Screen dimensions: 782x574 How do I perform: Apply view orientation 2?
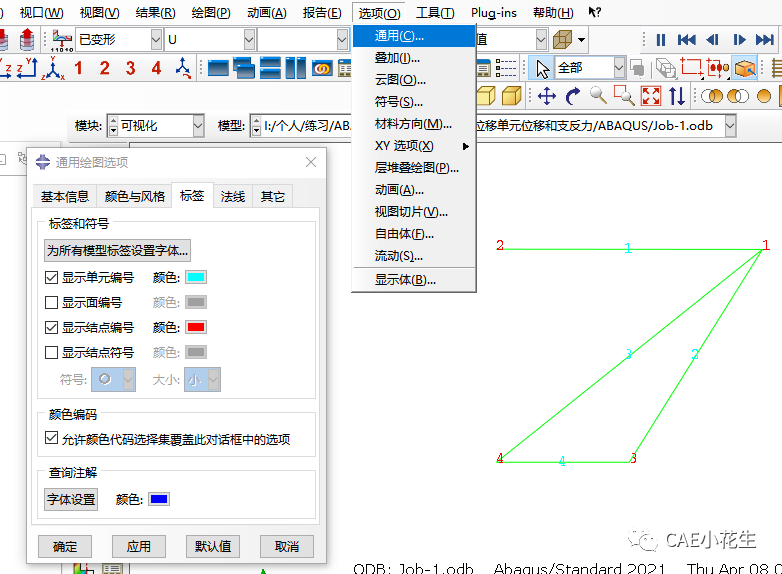[104, 68]
